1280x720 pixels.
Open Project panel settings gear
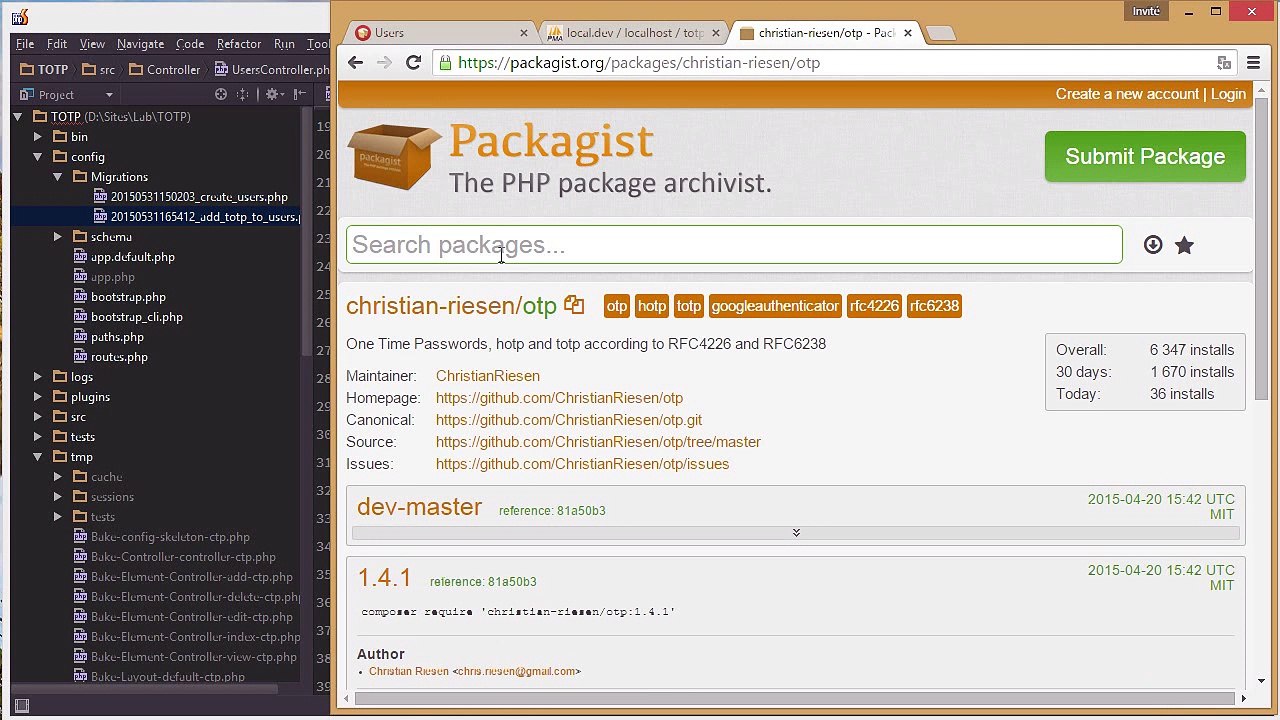click(x=271, y=94)
